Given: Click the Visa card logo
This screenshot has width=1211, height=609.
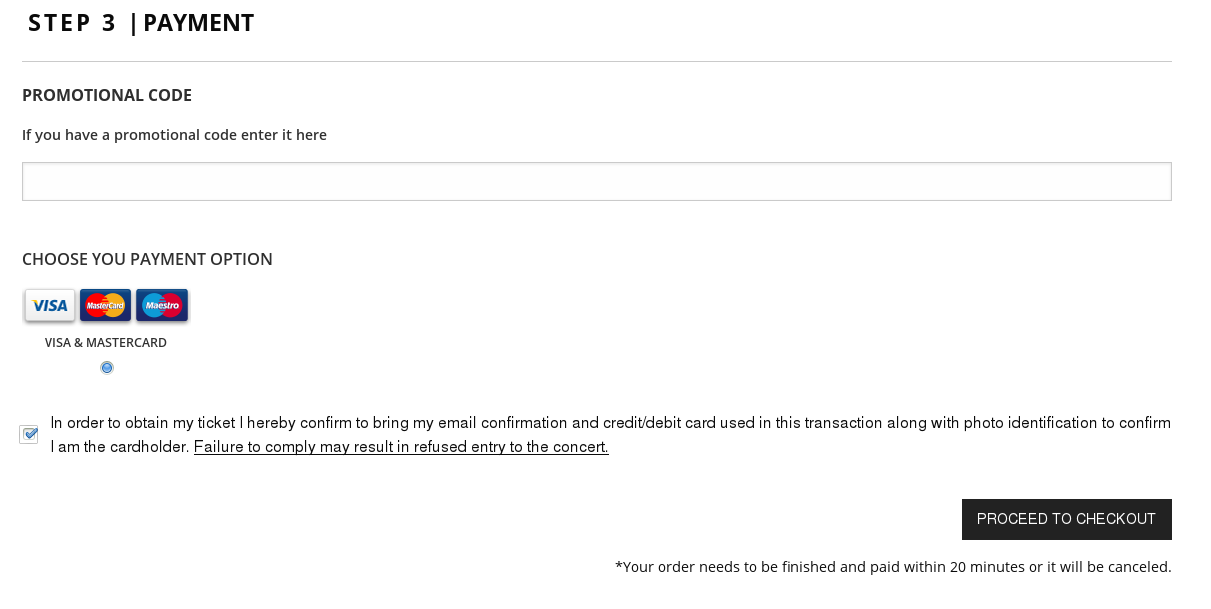Looking at the screenshot, I should (50, 306).
